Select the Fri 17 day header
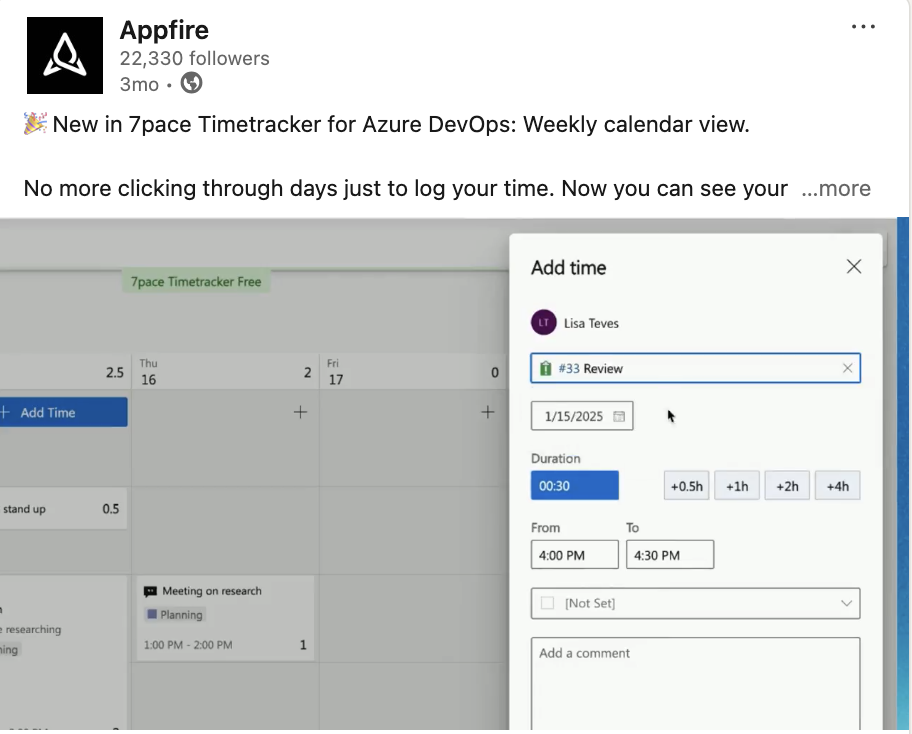 coord(412,372)
